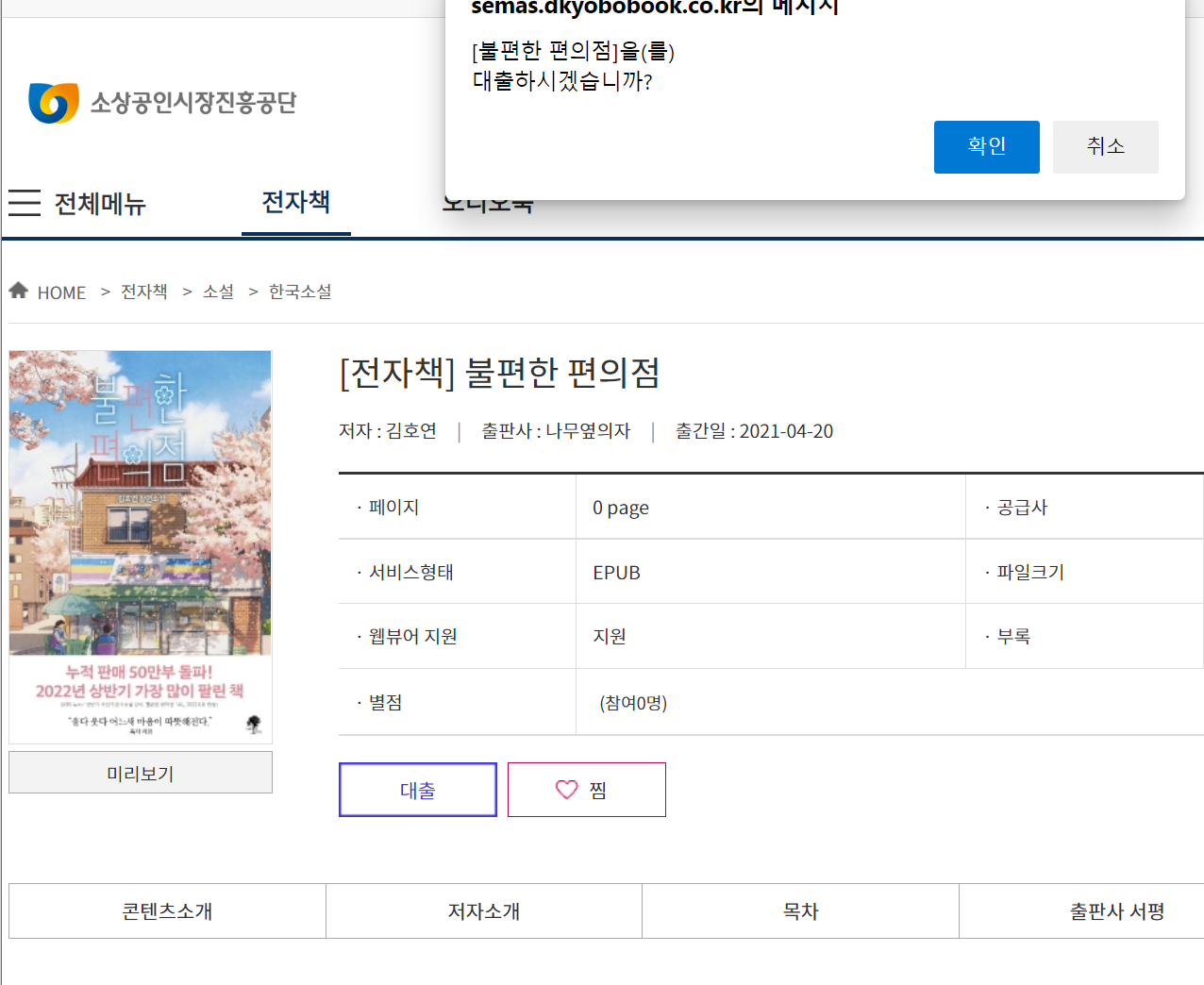Click the 소상공인시장진흥공단 logo icon

54,103
